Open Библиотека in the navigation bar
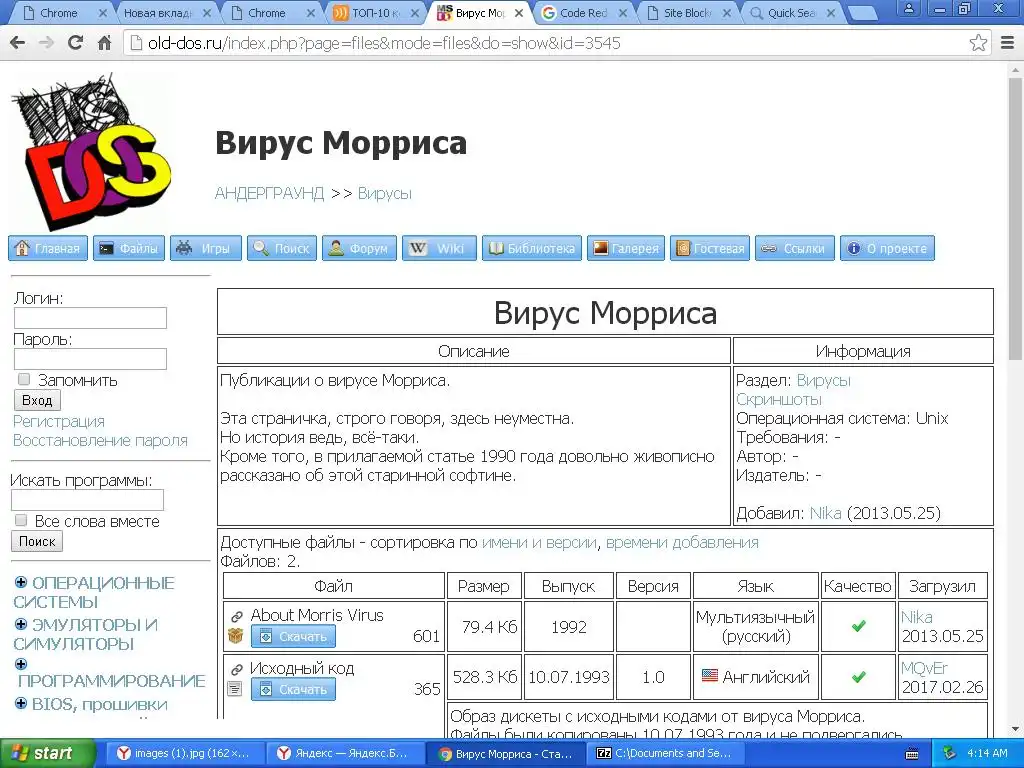1024x768 pixels. point(532,248)
